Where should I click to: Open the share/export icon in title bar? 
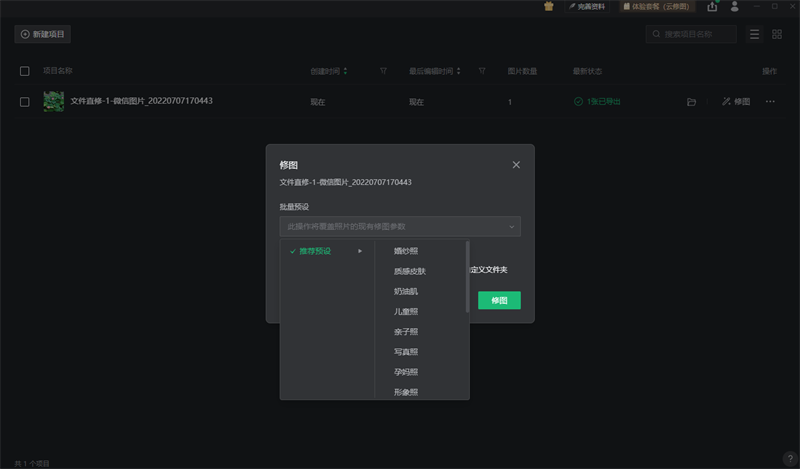712,6
